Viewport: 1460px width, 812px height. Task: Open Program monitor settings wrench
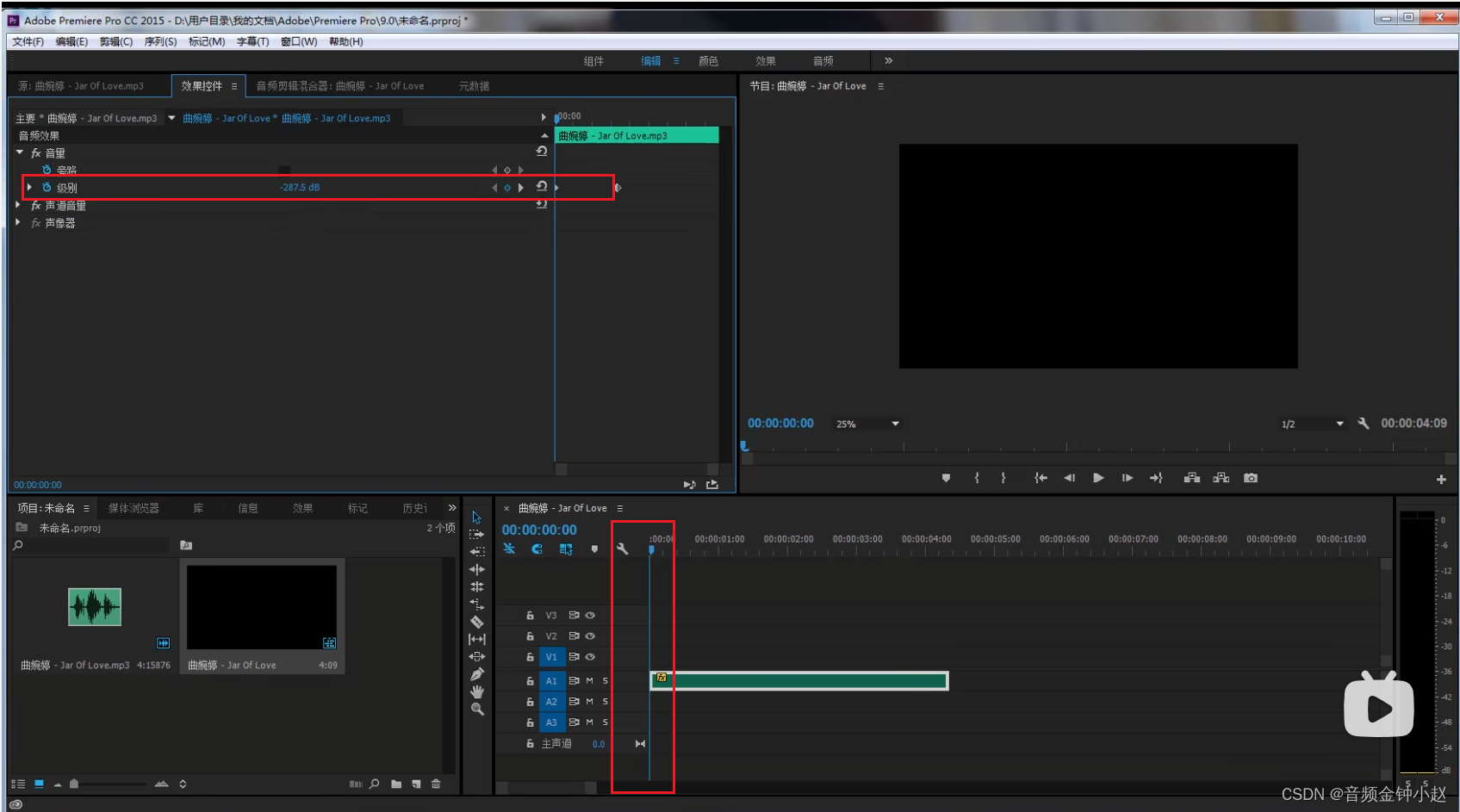1363,423
